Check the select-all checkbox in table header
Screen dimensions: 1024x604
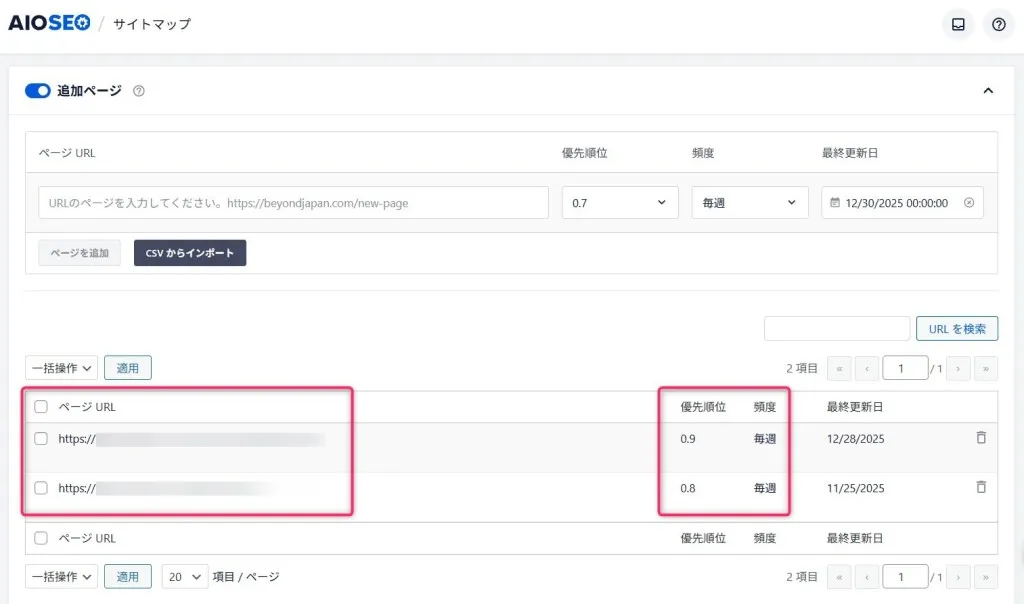click(x=41, y=407)
